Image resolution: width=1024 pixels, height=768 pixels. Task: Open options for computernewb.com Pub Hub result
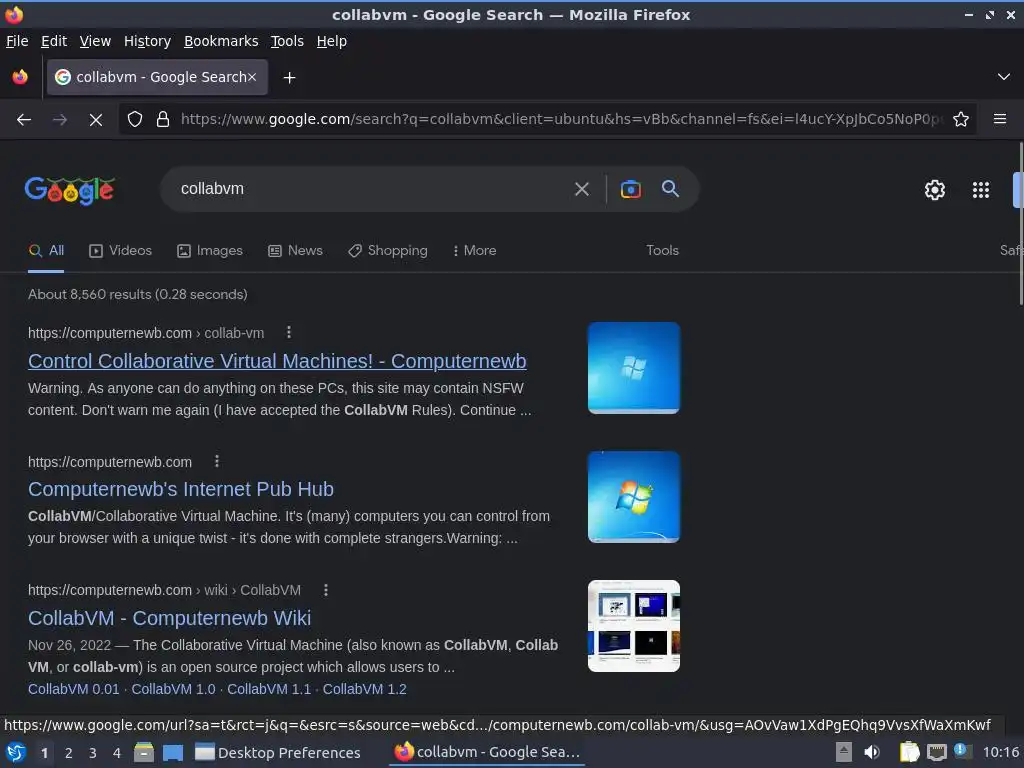217,462
